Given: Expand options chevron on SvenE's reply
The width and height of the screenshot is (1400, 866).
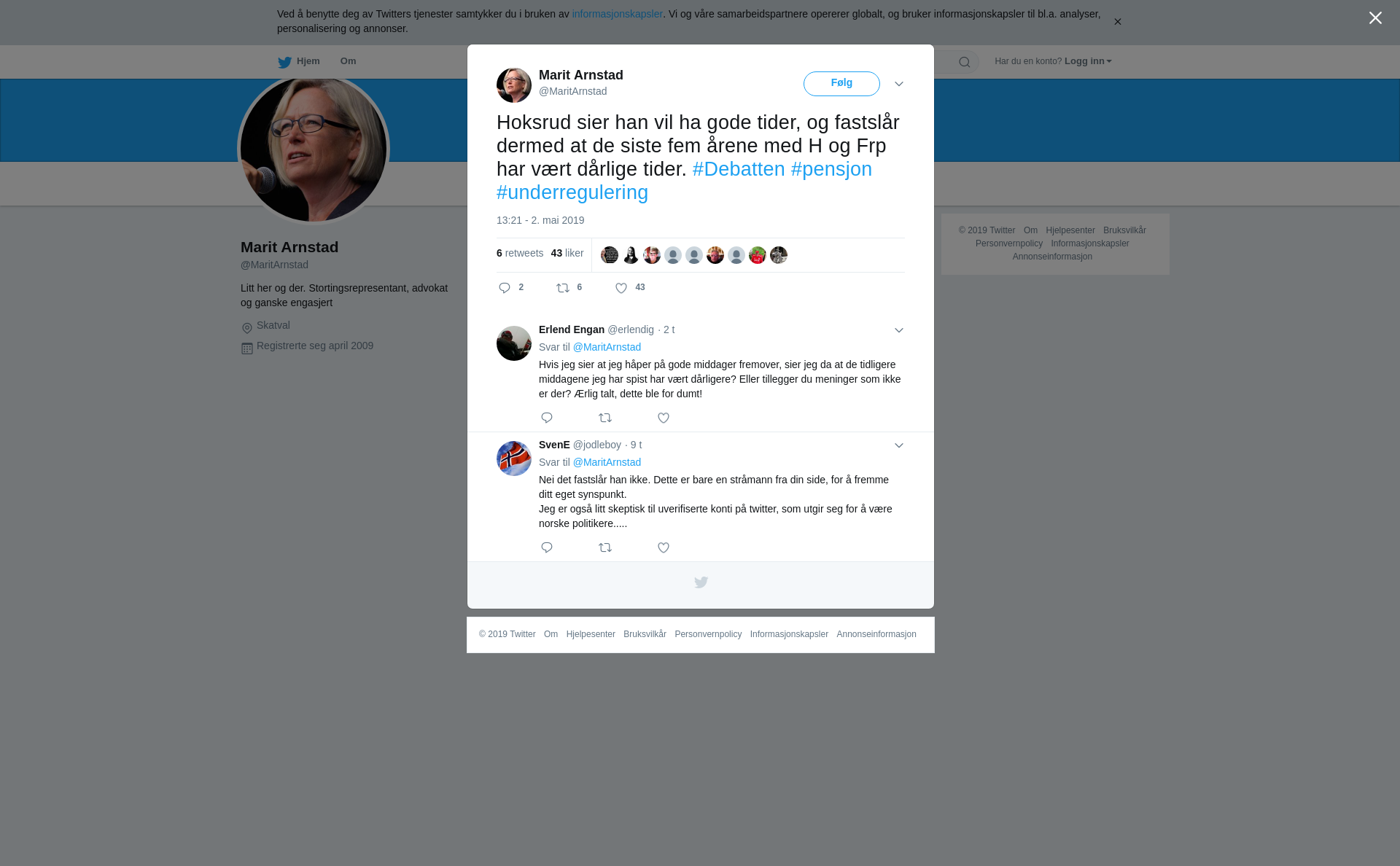Looking at the screenshot, I should (899, 445).
